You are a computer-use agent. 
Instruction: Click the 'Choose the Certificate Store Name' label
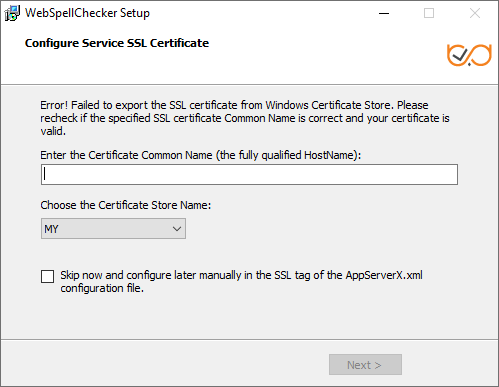(x=126, y=205)
